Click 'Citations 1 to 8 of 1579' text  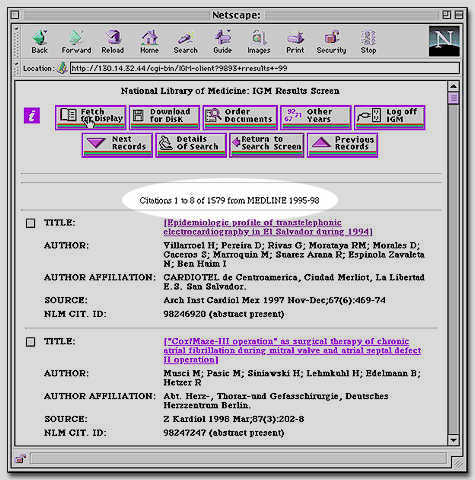point(229,200)
